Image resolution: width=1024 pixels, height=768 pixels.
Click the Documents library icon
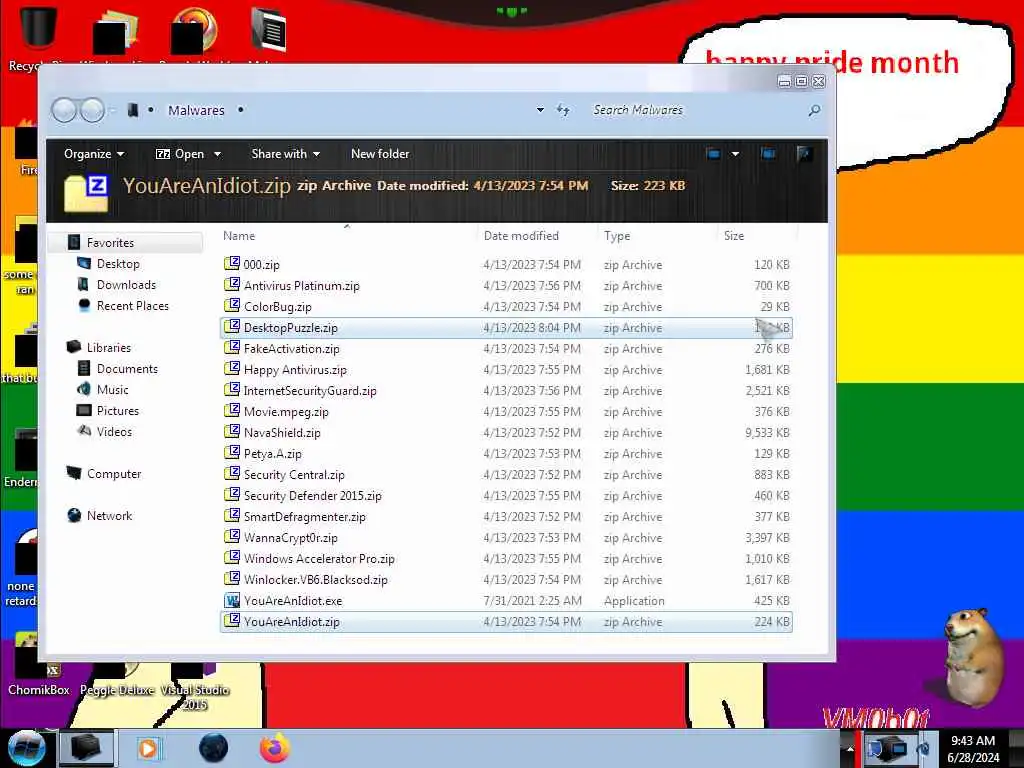coord(84,368)
